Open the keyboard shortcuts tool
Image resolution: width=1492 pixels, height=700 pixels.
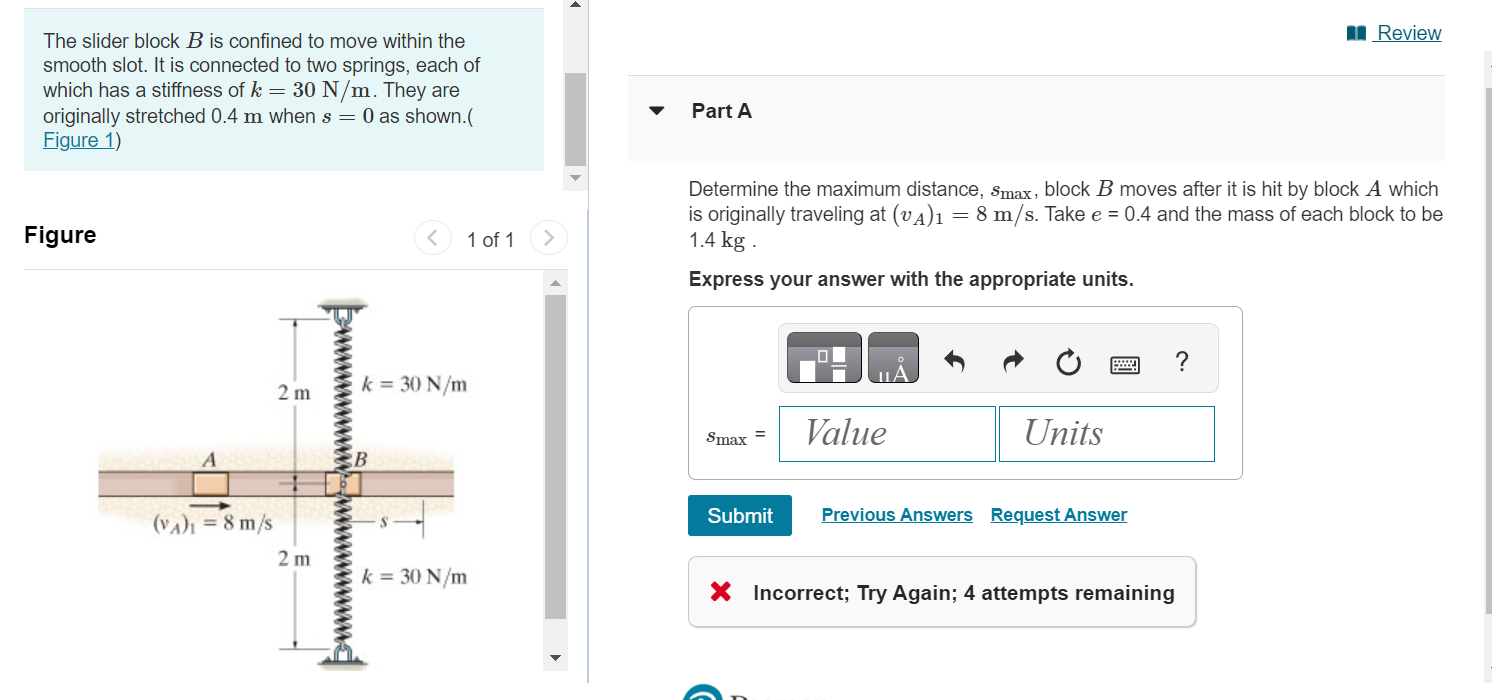pyautogui.click(x=1124, y=363)
